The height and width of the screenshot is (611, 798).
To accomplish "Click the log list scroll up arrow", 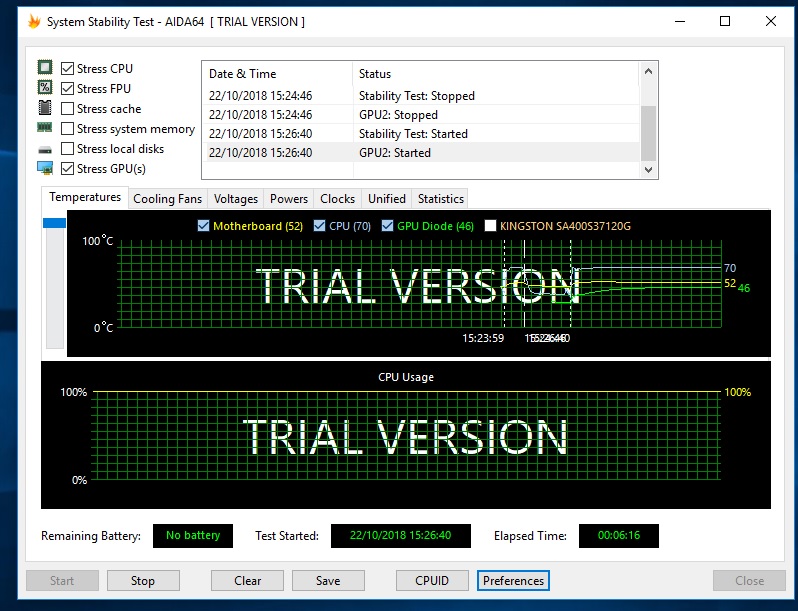I will pyautogui.click(x=648, y=71).
